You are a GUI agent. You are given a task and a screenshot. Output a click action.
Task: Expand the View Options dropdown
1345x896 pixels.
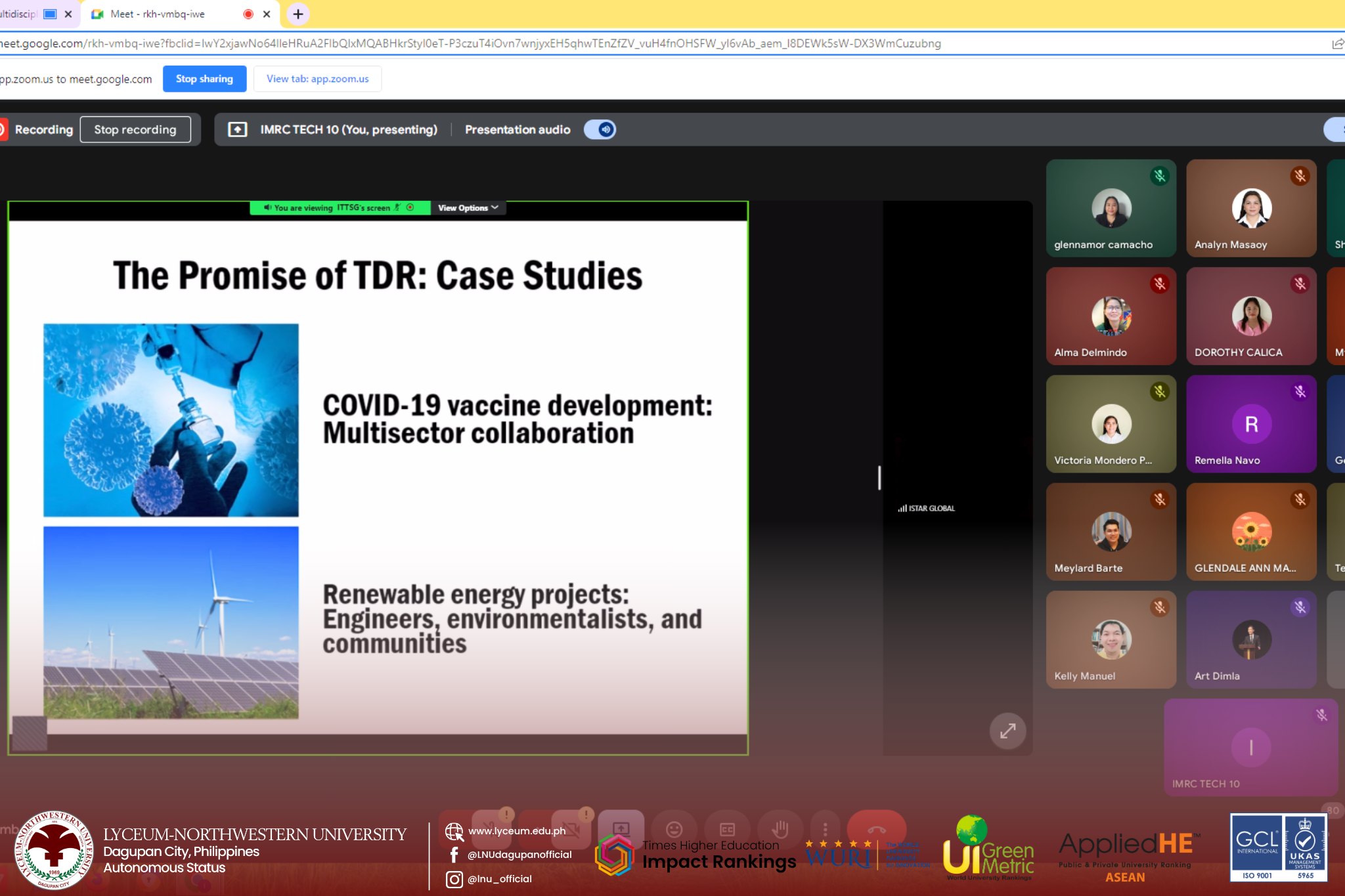[x=468, y=207]
